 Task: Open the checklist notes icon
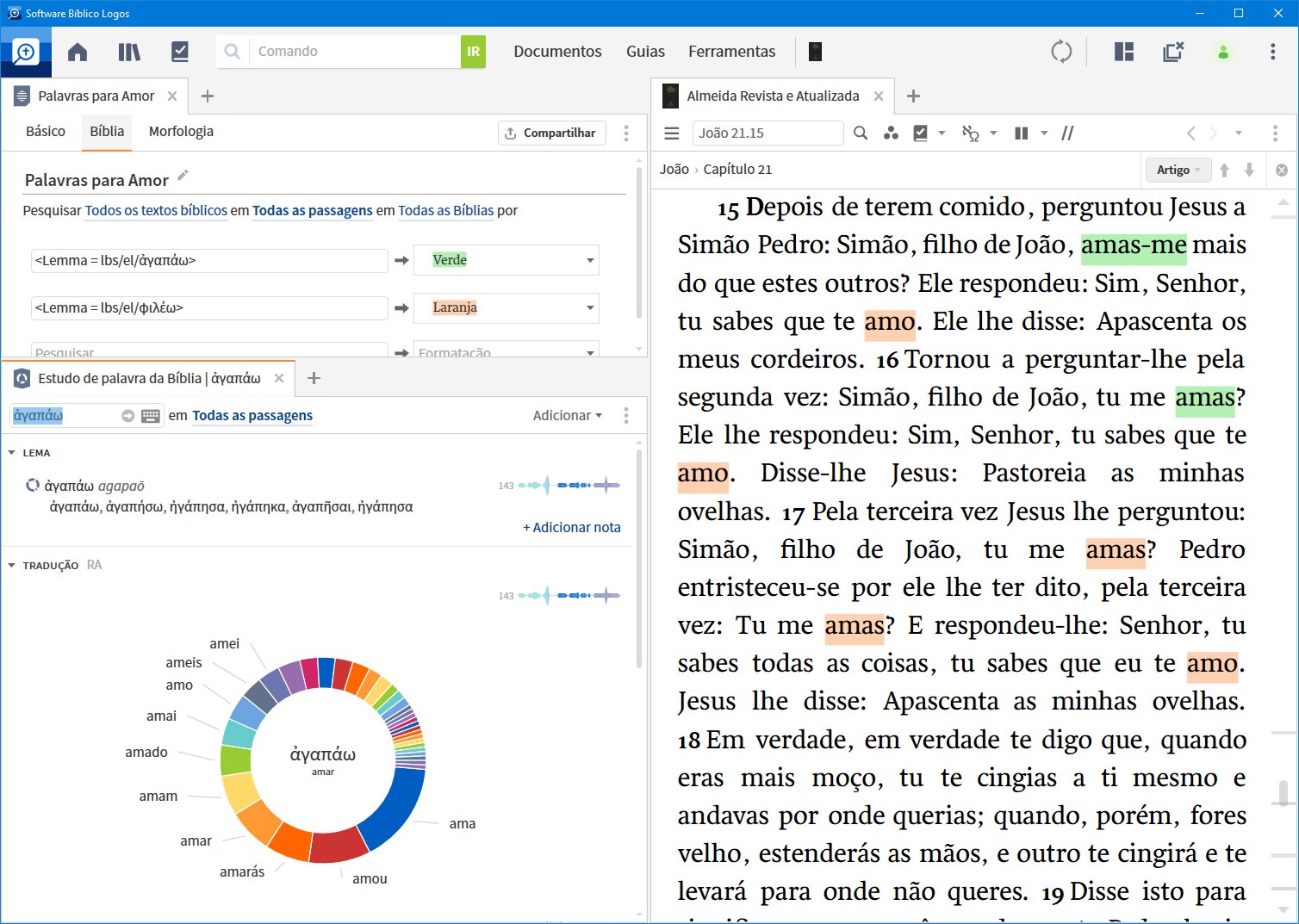(180, 52)
